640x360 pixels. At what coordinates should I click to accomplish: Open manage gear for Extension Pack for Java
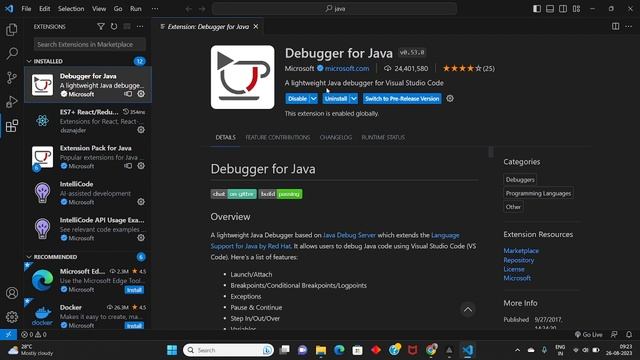click(x=141, y=166)
